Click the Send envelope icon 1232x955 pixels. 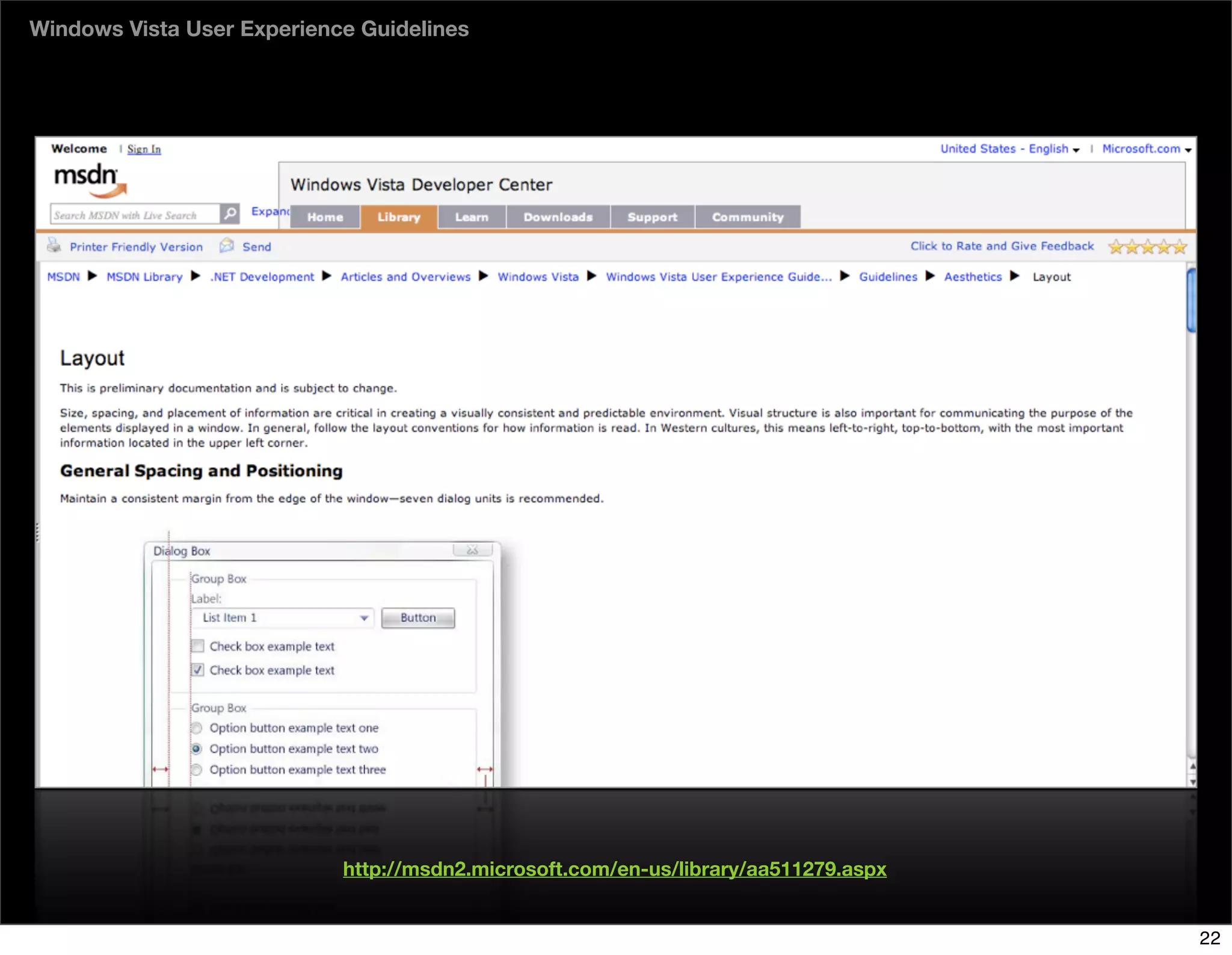[227, 246]
